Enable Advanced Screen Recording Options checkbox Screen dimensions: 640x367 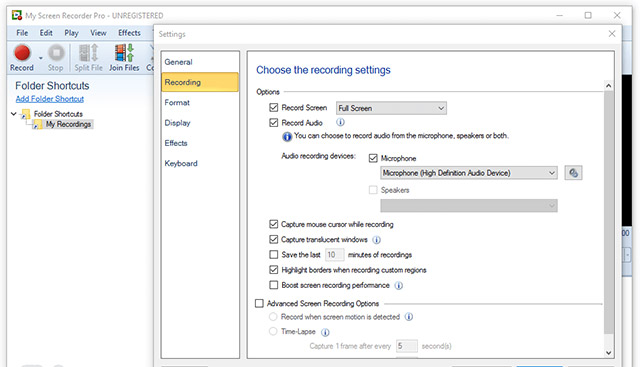coord(259,303)
